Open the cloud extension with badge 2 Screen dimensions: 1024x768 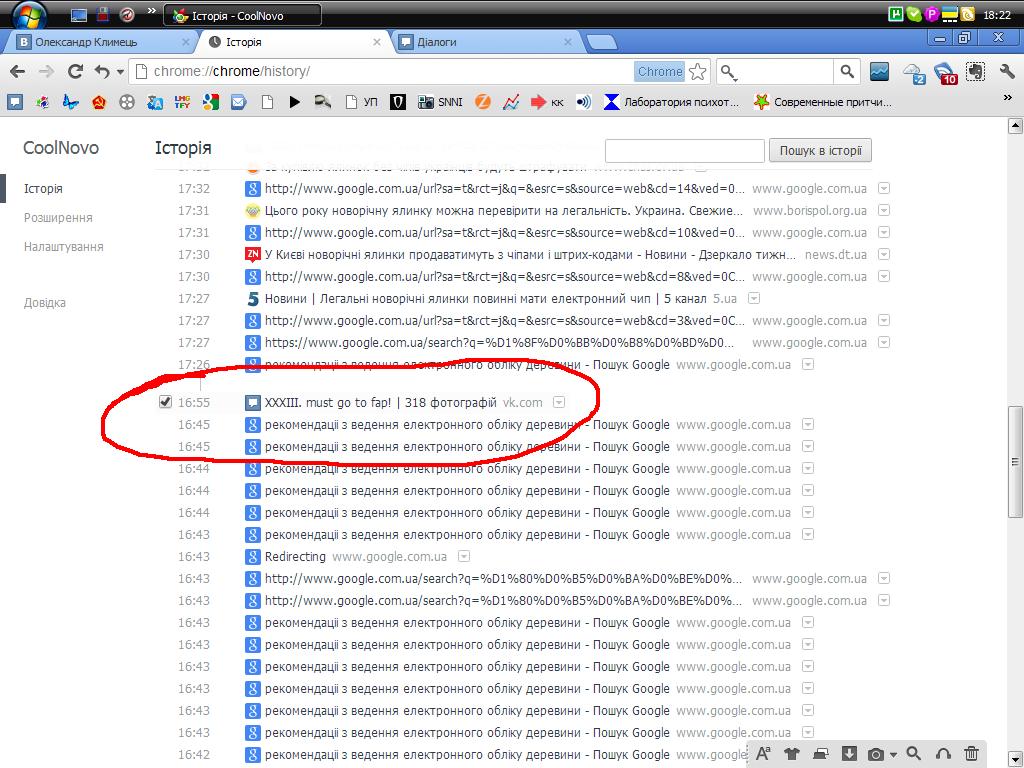click(914, 72)
